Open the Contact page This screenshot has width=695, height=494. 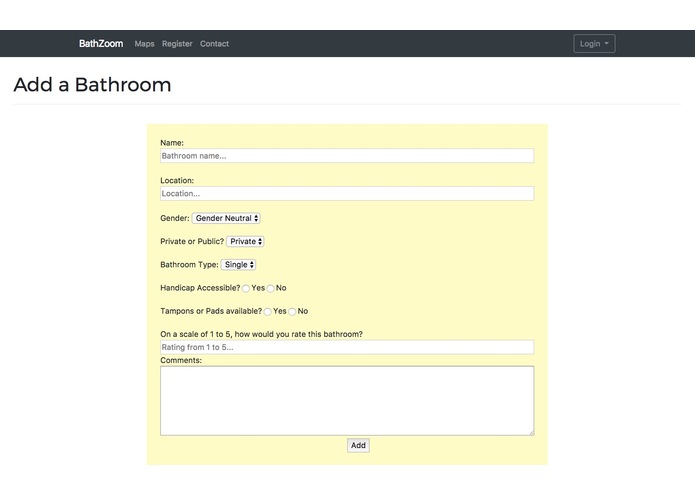click(x=214, y=43)
